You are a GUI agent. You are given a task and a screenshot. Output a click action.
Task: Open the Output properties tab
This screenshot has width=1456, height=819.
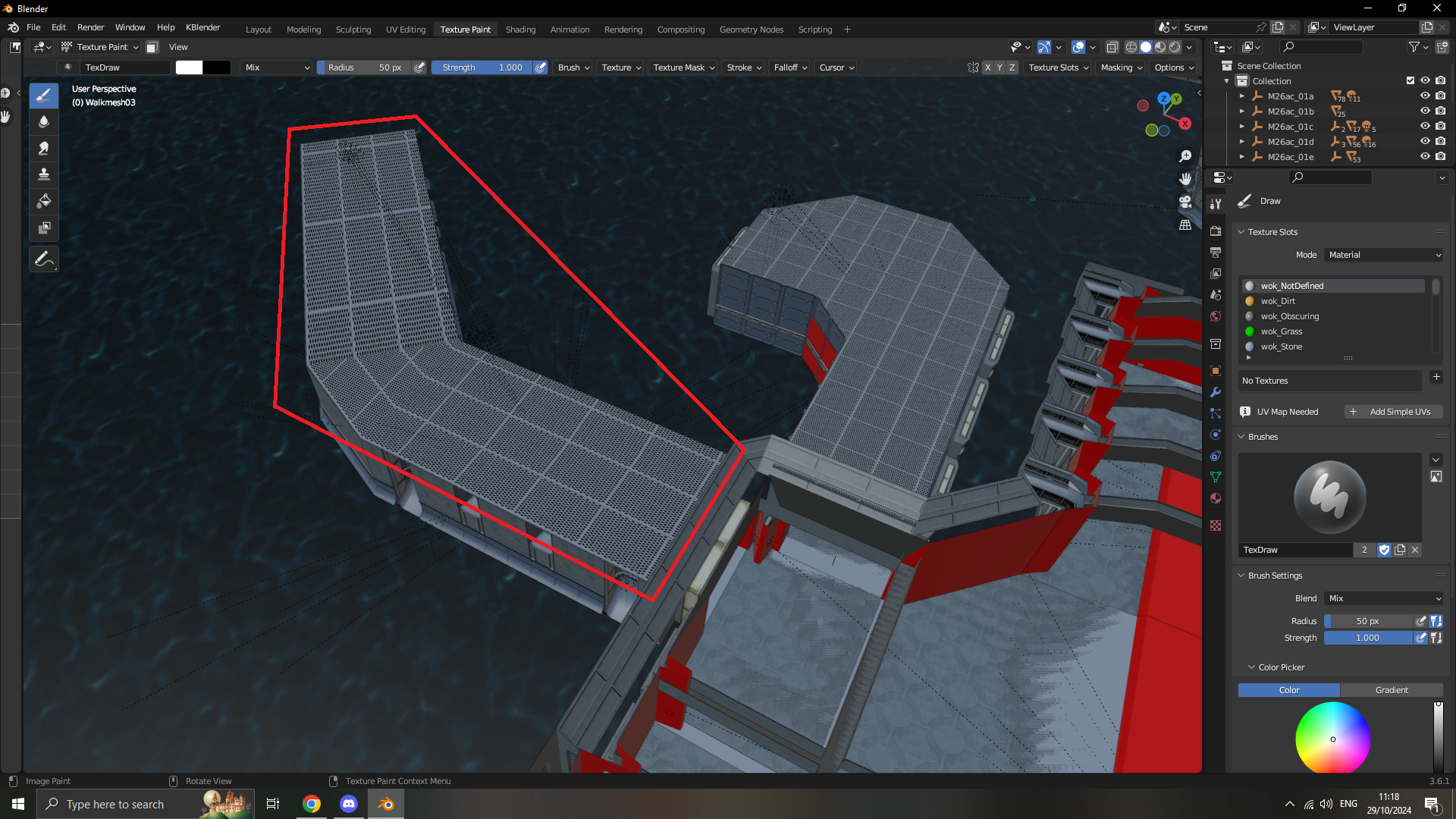click(x=1216, y=253)
